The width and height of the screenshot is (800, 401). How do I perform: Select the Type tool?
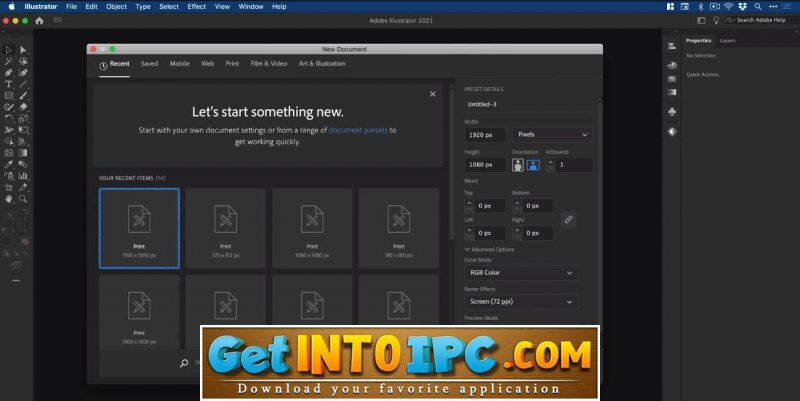coord(9,84)
